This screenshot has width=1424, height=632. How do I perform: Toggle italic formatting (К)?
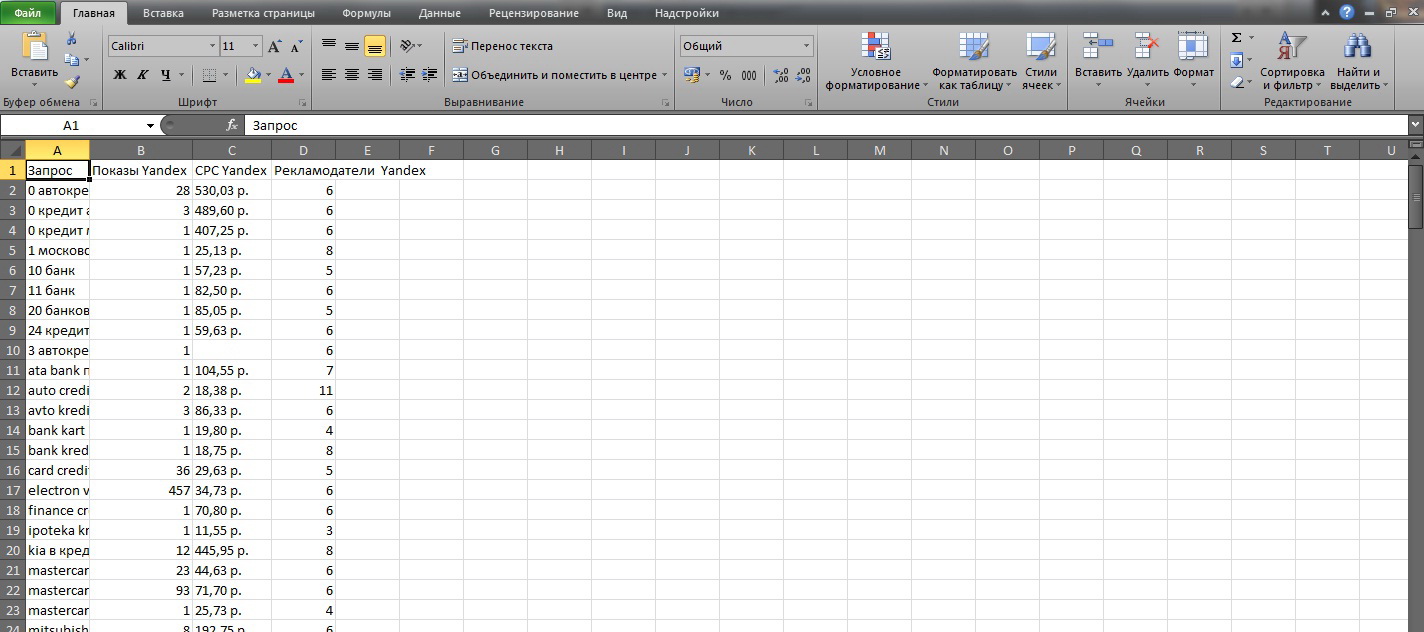(142, 75)
